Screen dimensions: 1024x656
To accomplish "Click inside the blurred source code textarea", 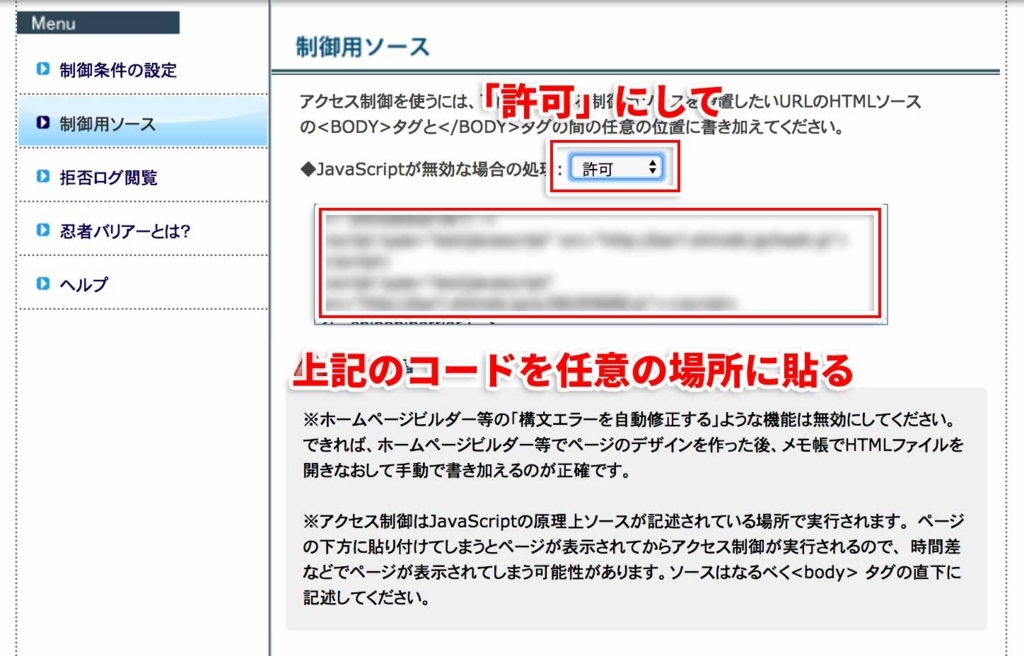I will pos(600,263).
